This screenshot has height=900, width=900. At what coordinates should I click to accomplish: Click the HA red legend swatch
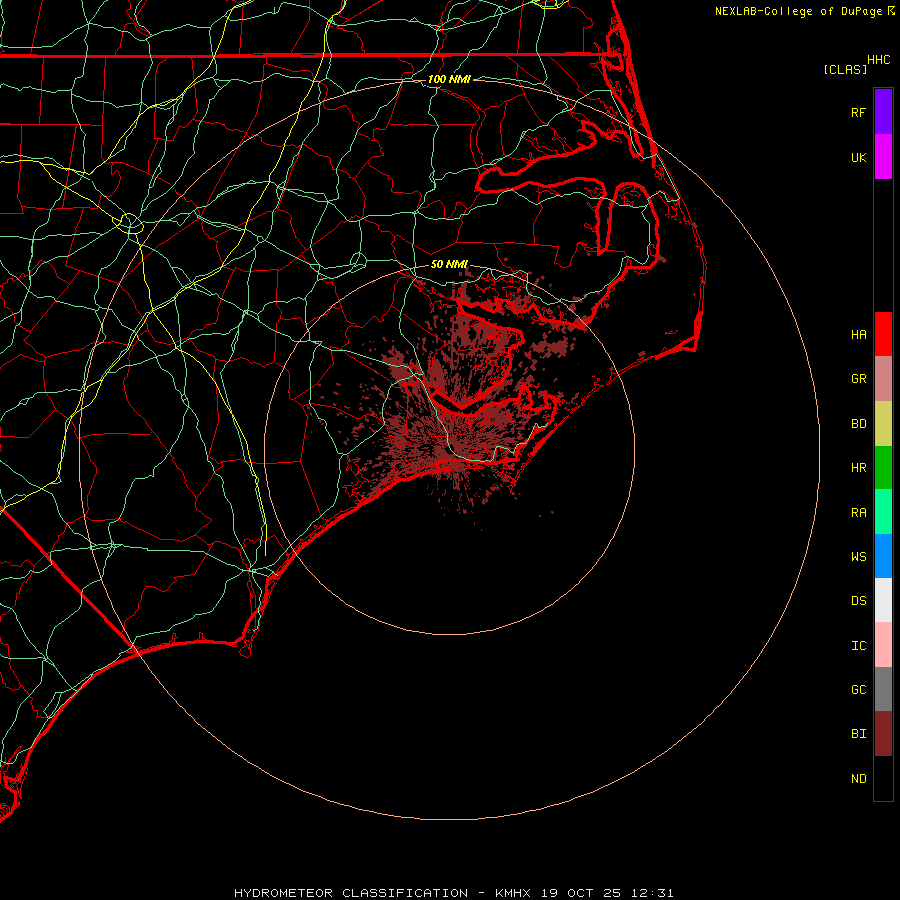coord(883,334)
